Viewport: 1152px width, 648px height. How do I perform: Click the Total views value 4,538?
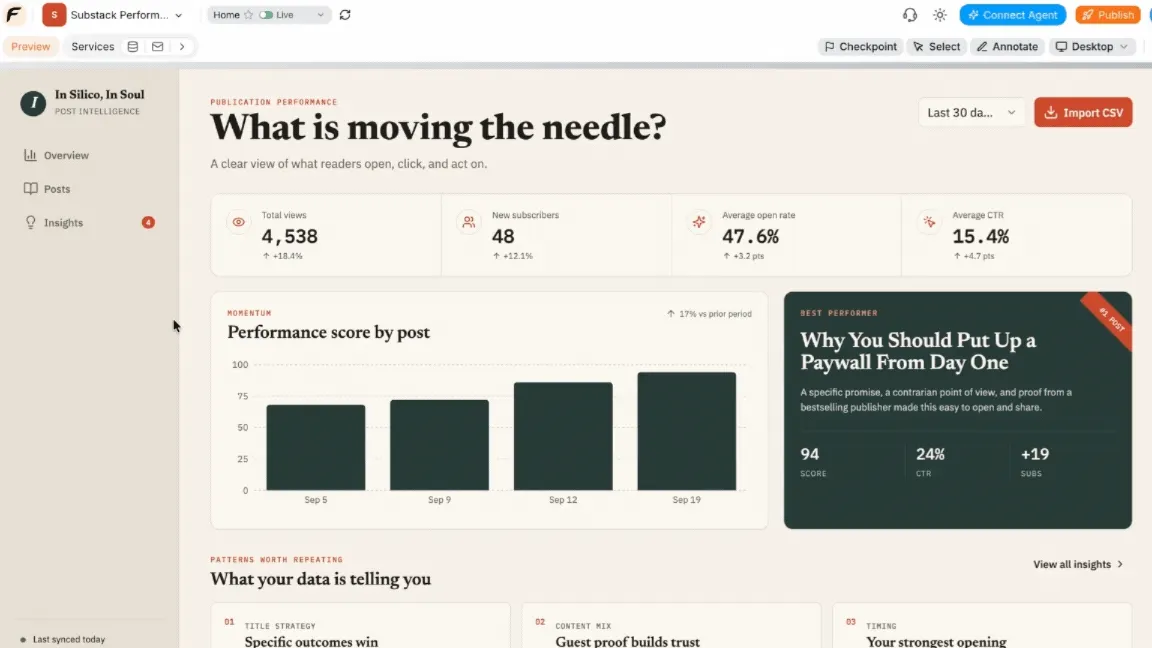tap(289, 237)
